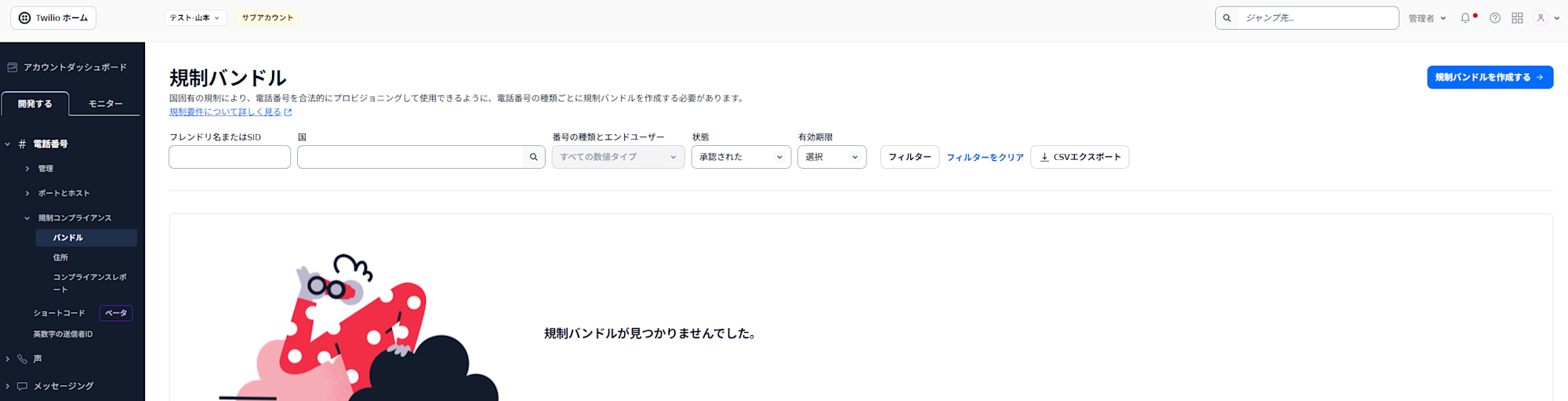Click the 規制バンドル page heading
1568x401 pixels.
click(227, 78)
